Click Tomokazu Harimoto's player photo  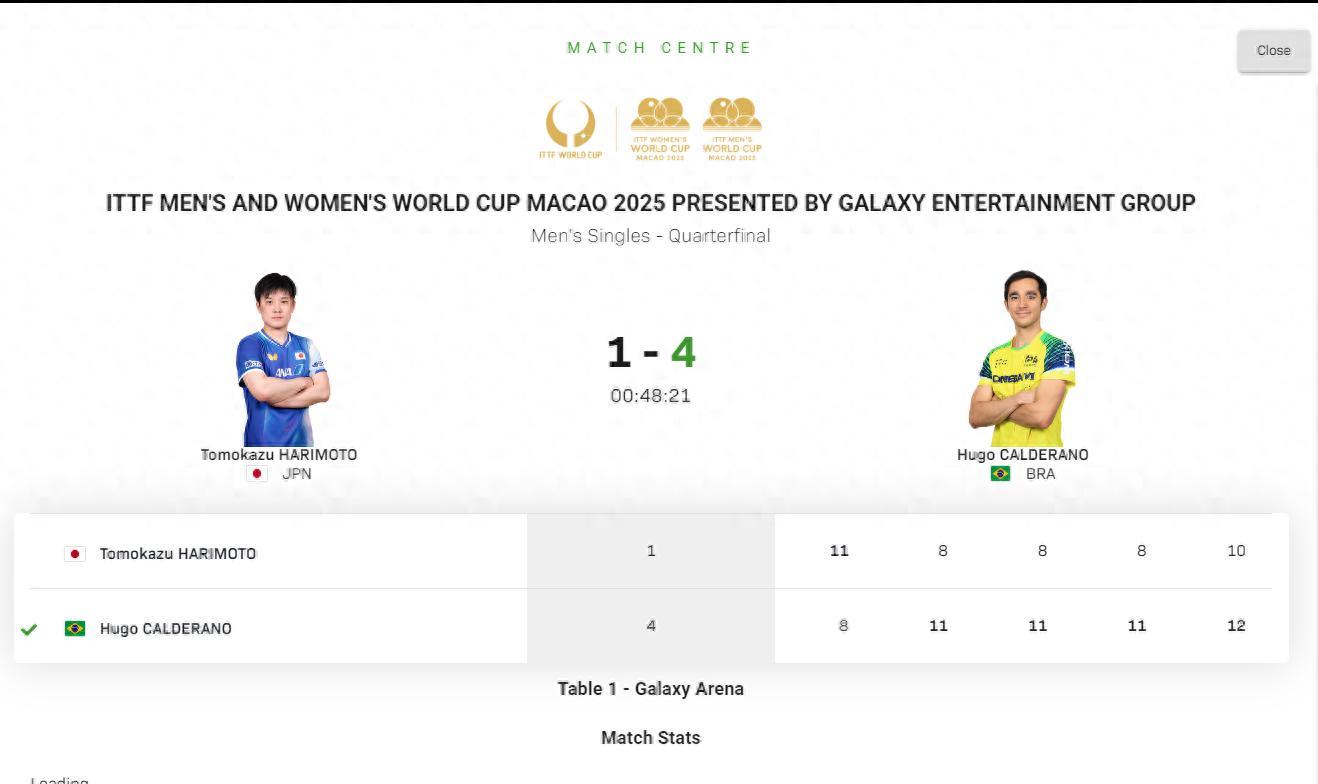[280, 360]
